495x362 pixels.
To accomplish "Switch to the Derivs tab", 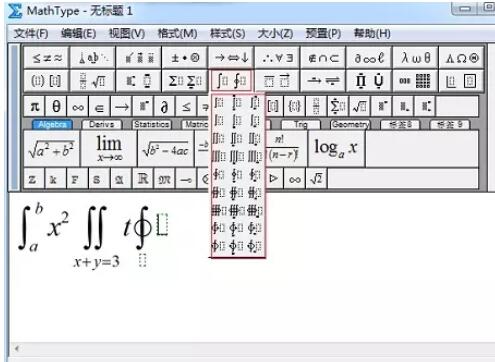I will [x=102, y=125].
